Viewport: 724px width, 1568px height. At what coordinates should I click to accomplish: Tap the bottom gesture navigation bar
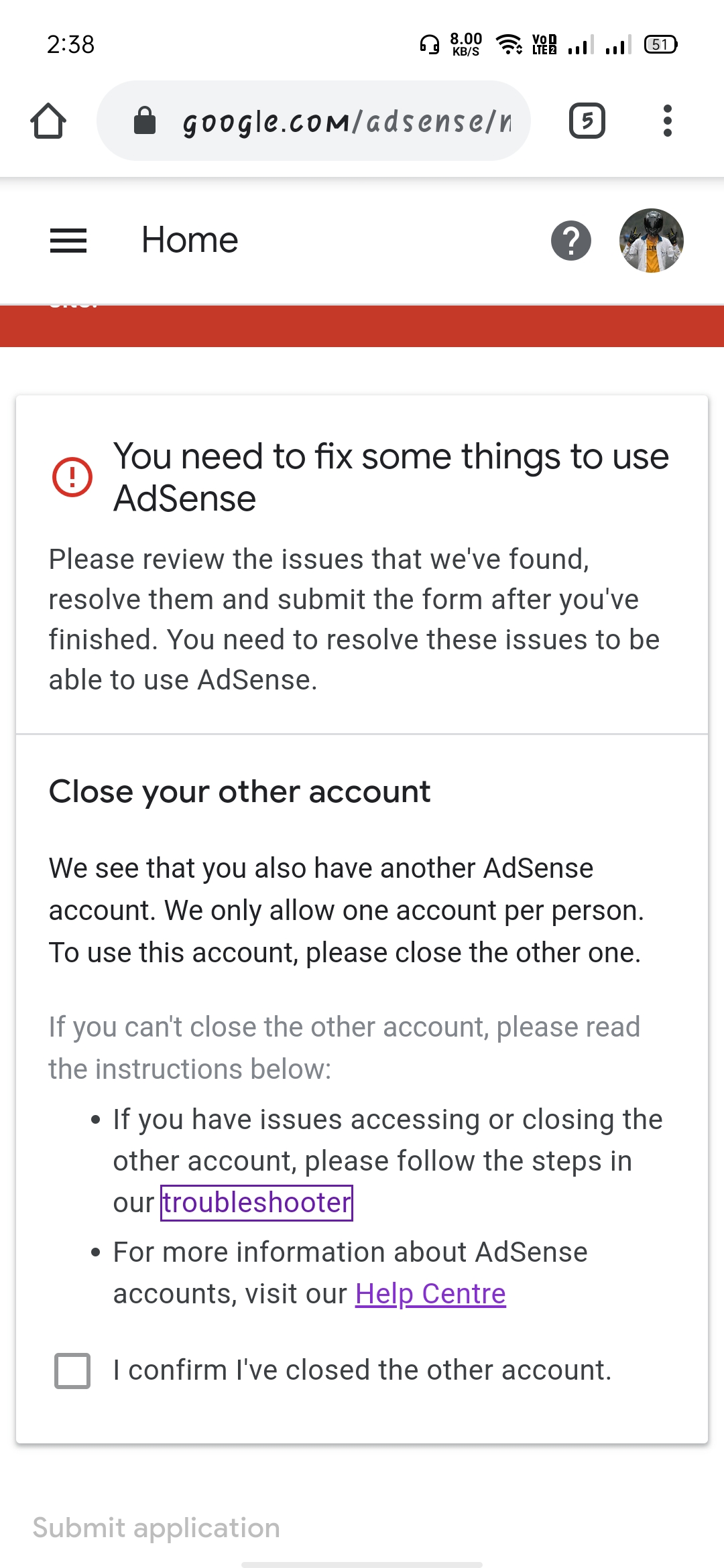[362, 1565]
